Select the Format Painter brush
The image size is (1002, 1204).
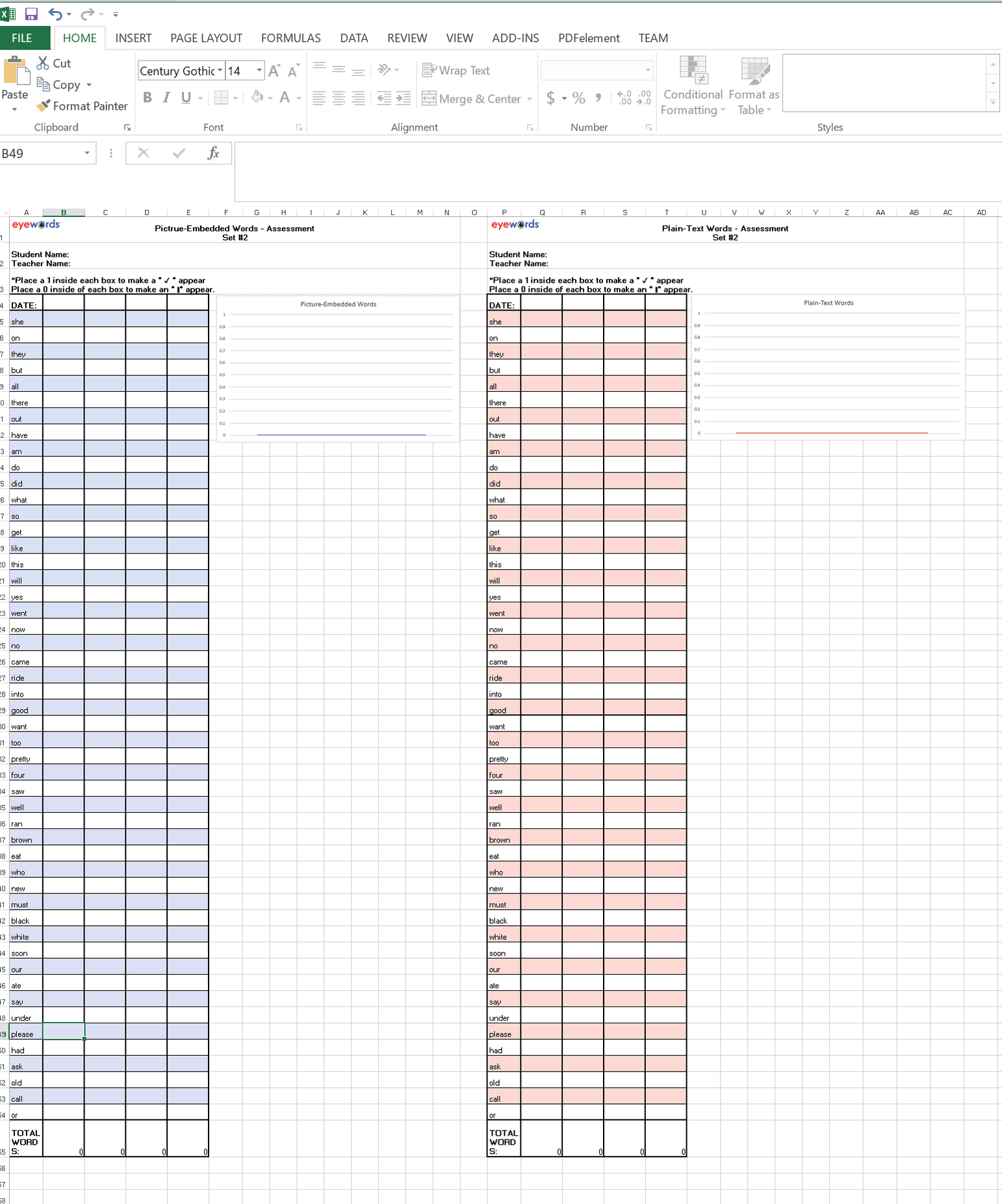[43, 105]
